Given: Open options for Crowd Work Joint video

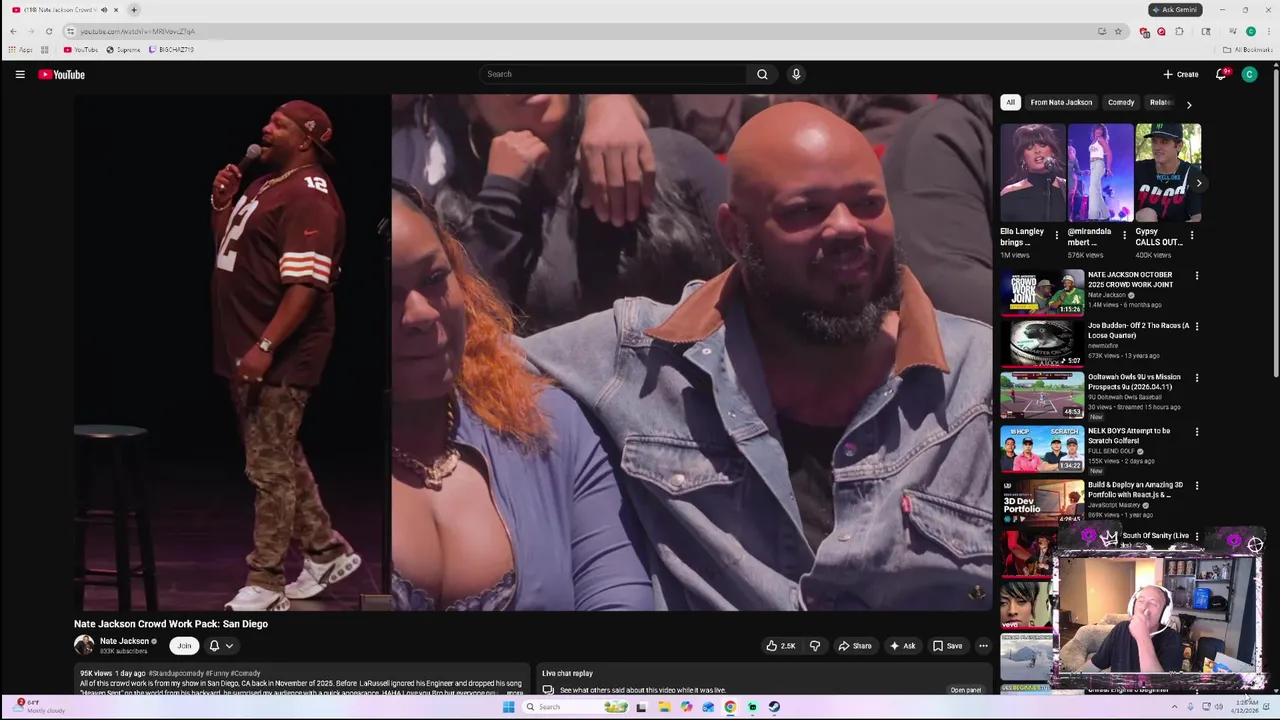Looking at the screenshot, I should click(1196, 275).
